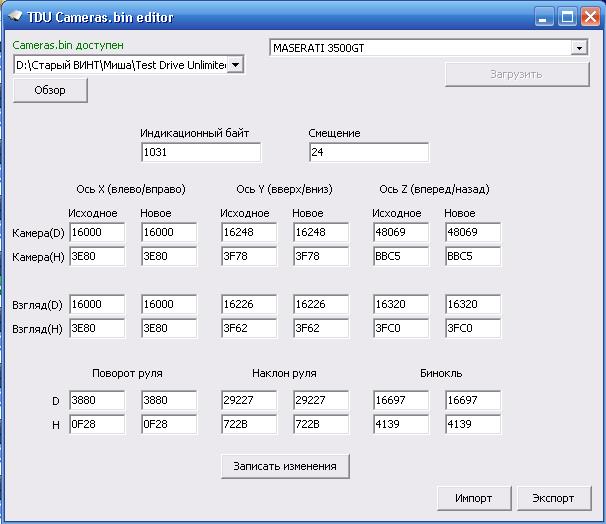Click the new Камера(D) Z axis field

472,232
